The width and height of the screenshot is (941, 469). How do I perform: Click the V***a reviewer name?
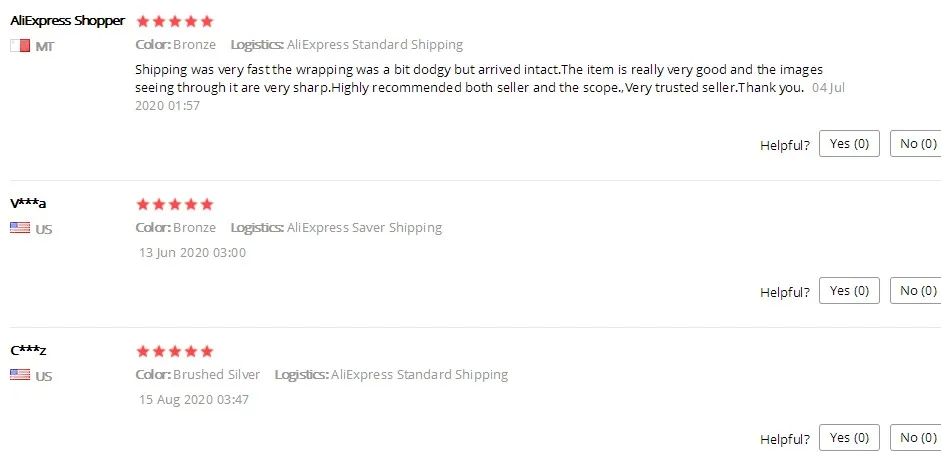tap(29, 204)
